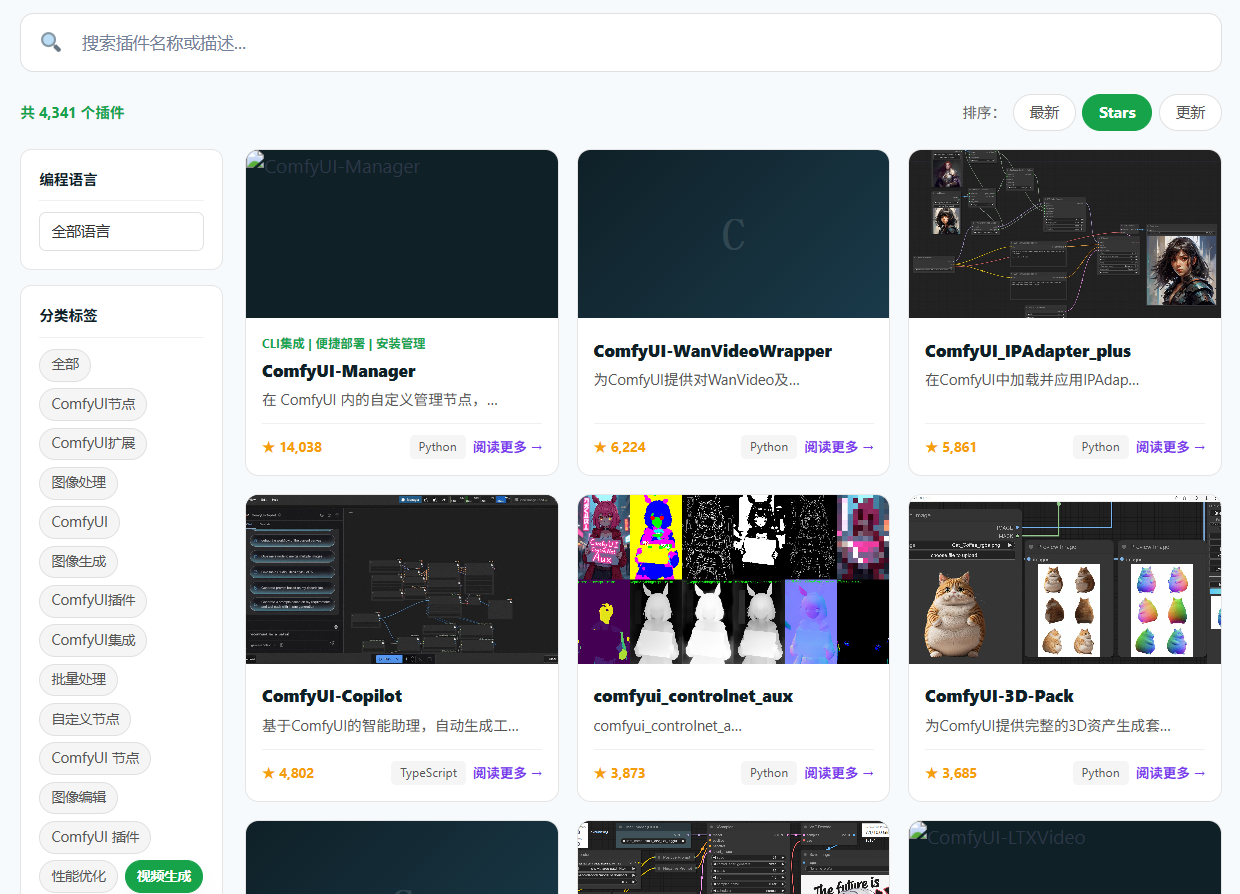Click the 共 4,341 个插件 count text

(73, 113)
